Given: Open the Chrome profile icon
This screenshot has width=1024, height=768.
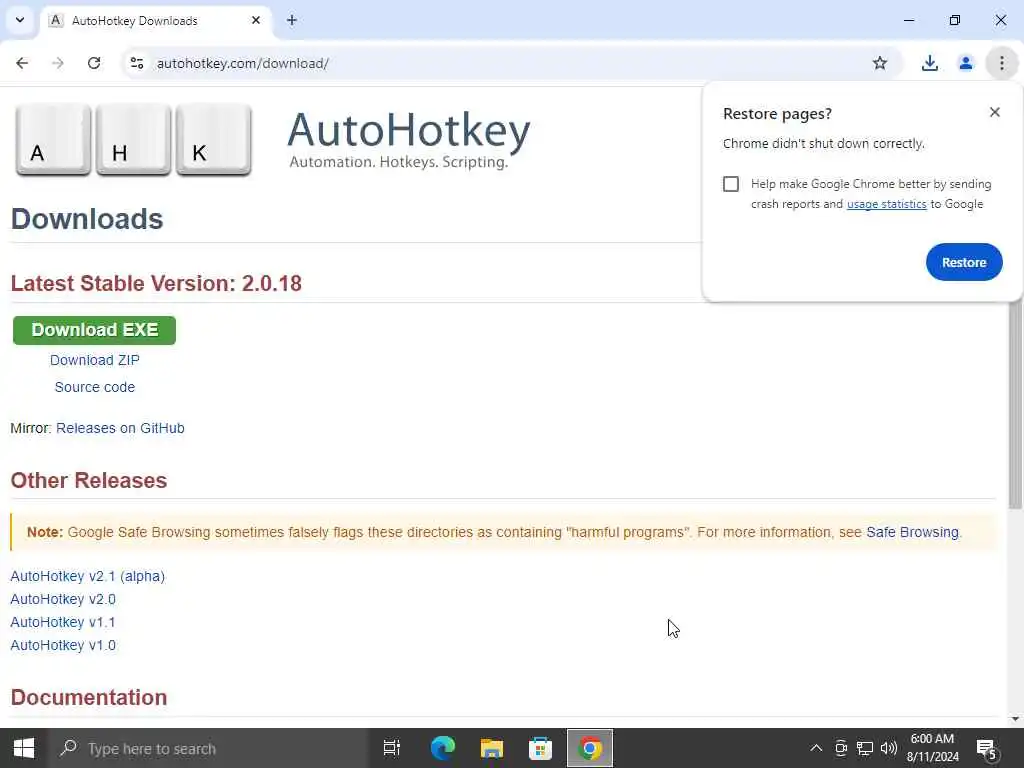Looking at the screenshot, I should click(x=965, y=63).
